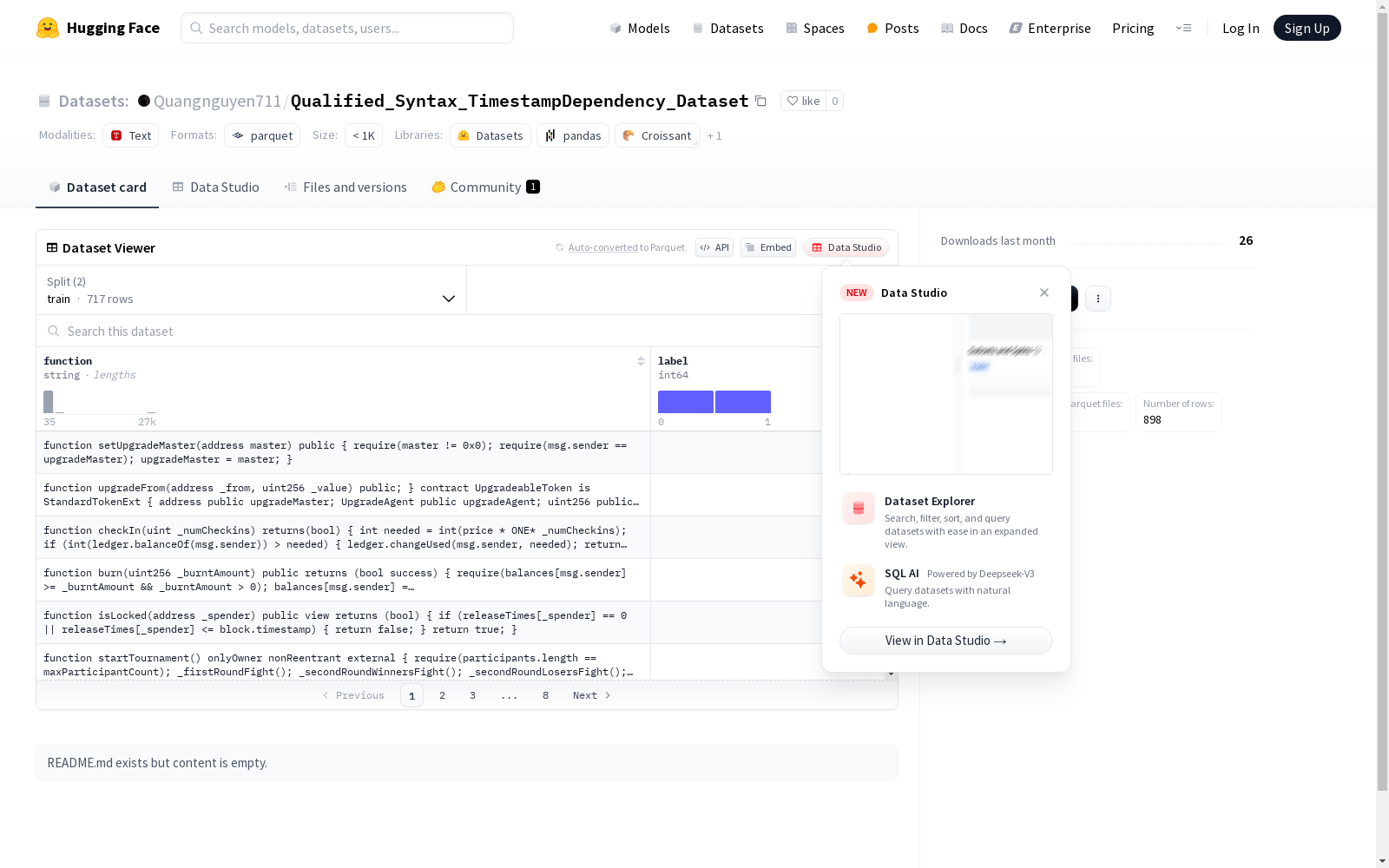This screenshot has height=868, width=1389.
Task: Go to page 3 of the dataset
Action: click(473, 695)
